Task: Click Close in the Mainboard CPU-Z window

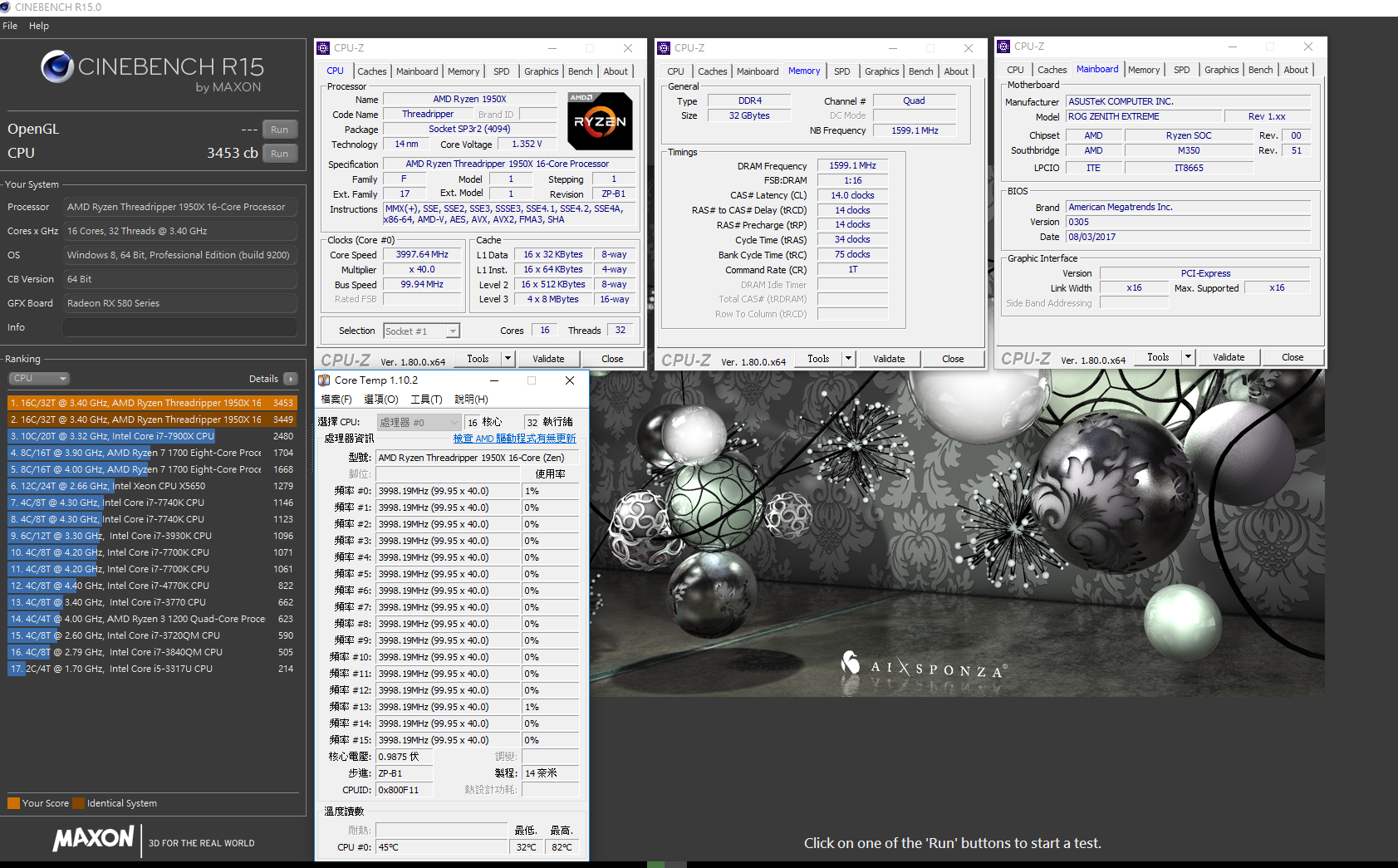Action: coord(1293,357)
